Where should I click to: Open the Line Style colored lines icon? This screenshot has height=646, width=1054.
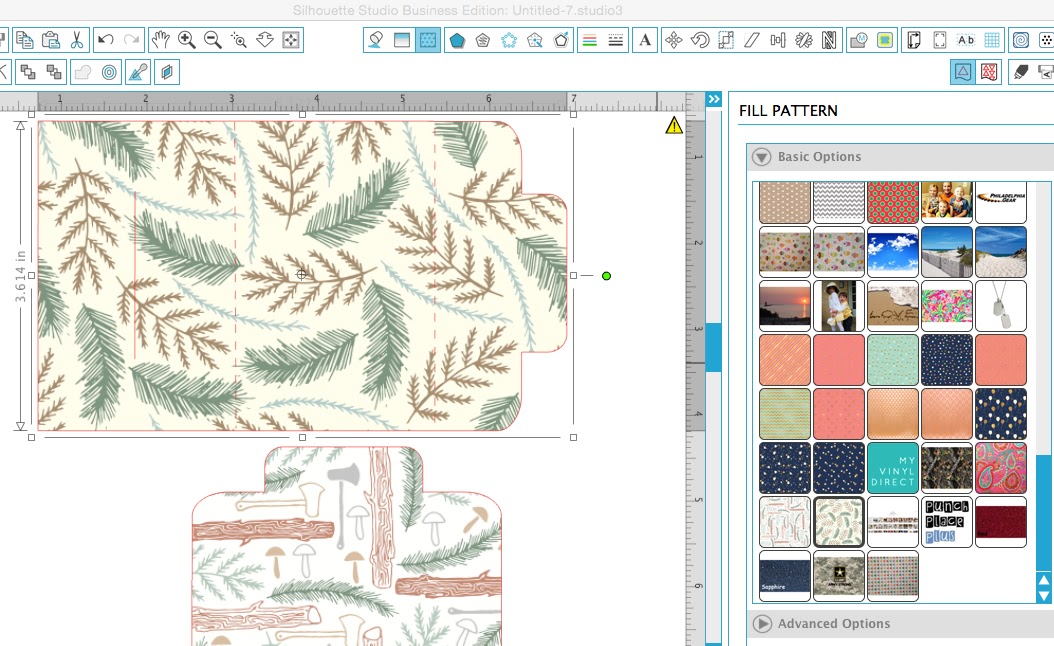point(590,40)
